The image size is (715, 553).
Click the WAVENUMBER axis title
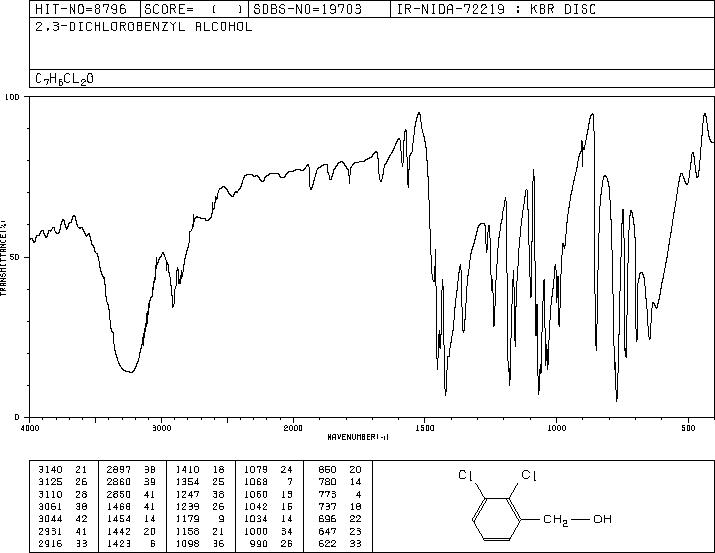tap(358, 437)
